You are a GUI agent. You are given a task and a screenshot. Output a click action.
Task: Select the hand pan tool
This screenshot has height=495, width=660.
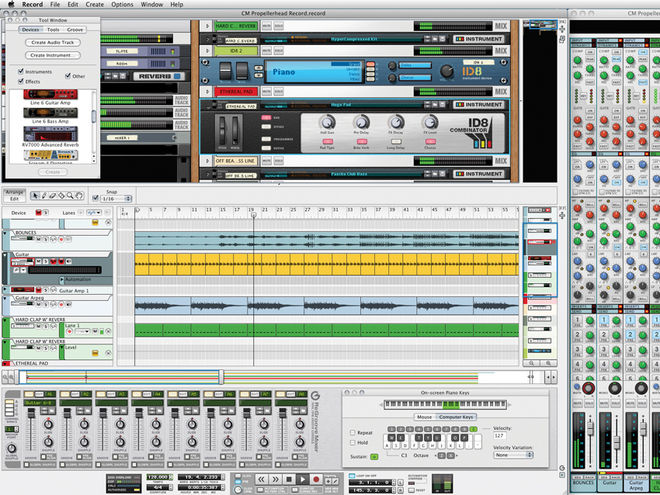point(79,195)
